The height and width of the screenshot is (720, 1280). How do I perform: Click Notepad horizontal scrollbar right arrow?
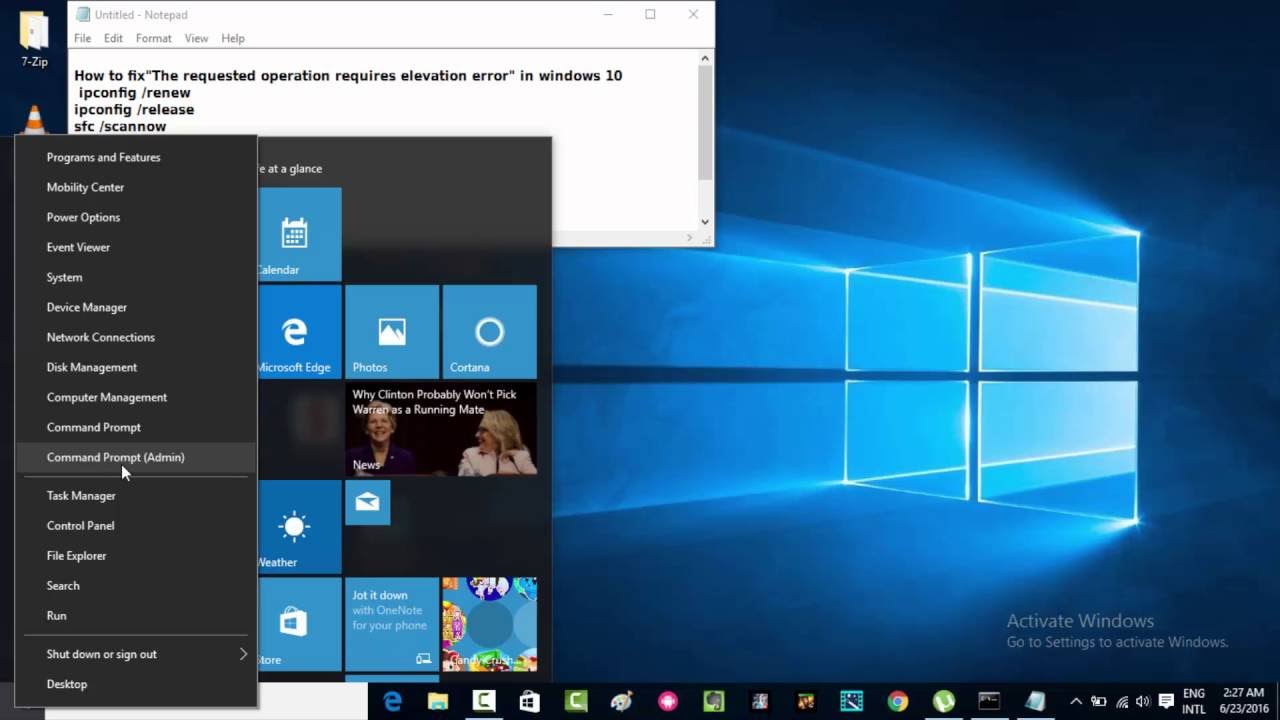pos(689,238)
